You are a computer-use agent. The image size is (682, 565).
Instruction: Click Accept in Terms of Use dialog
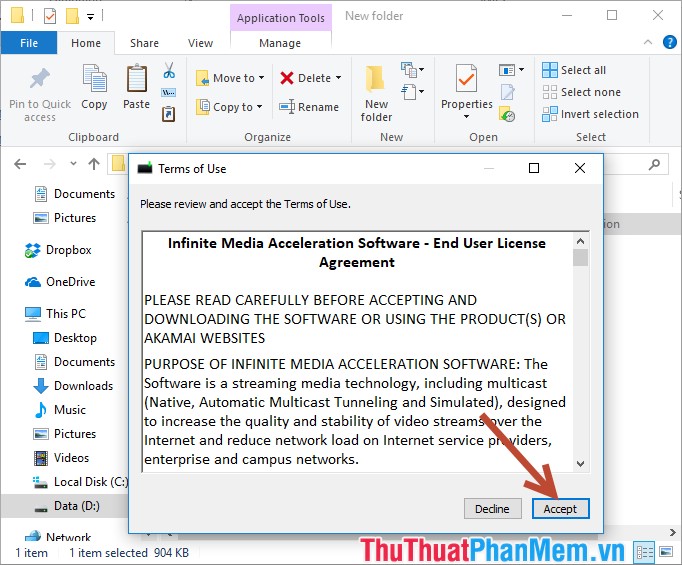(560, 508)
